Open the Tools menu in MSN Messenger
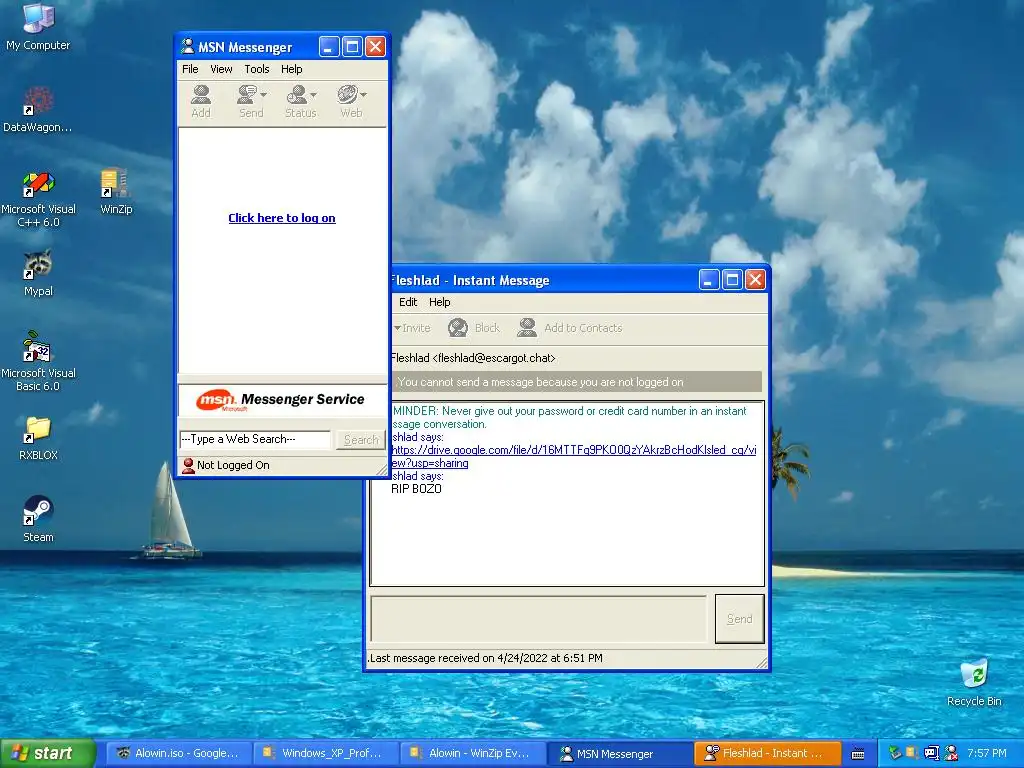The image size is (1024, 768). (257, 69)
